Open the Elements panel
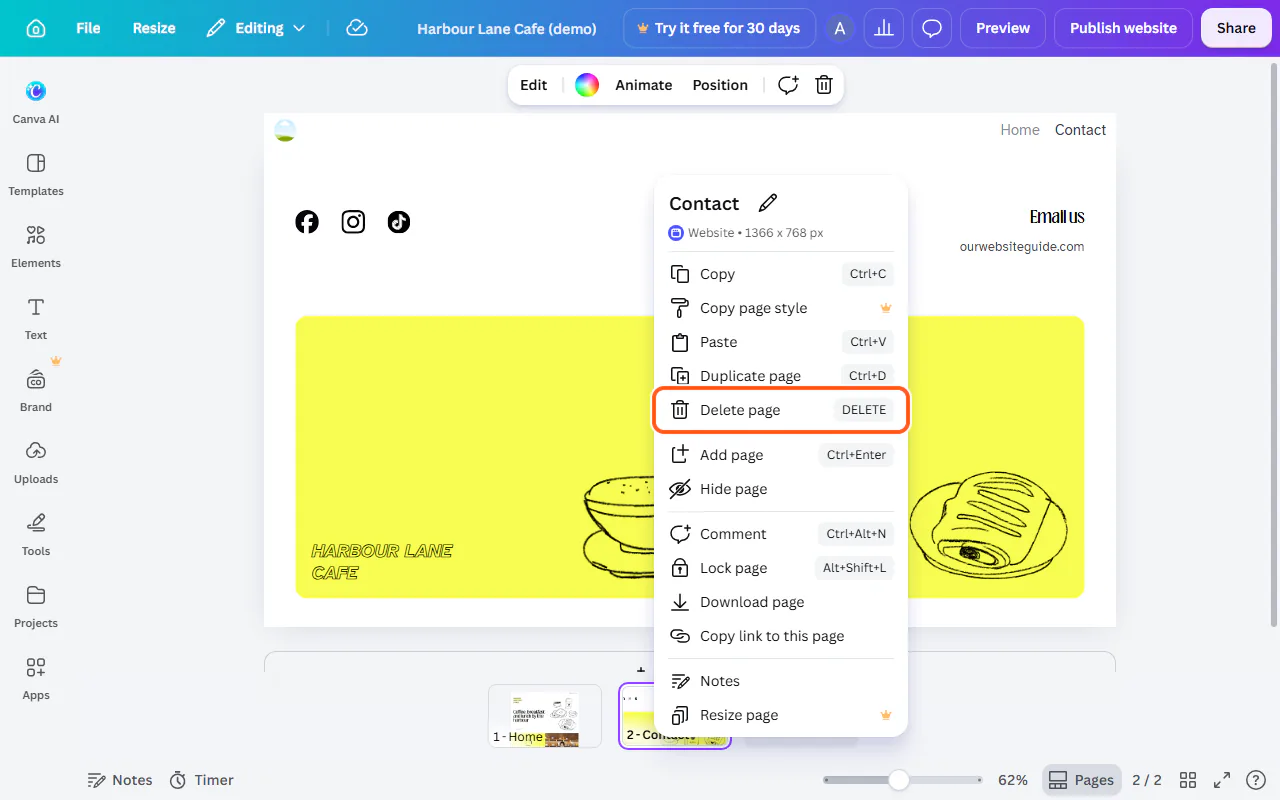 pyautogui.click(x=36, y=245)
